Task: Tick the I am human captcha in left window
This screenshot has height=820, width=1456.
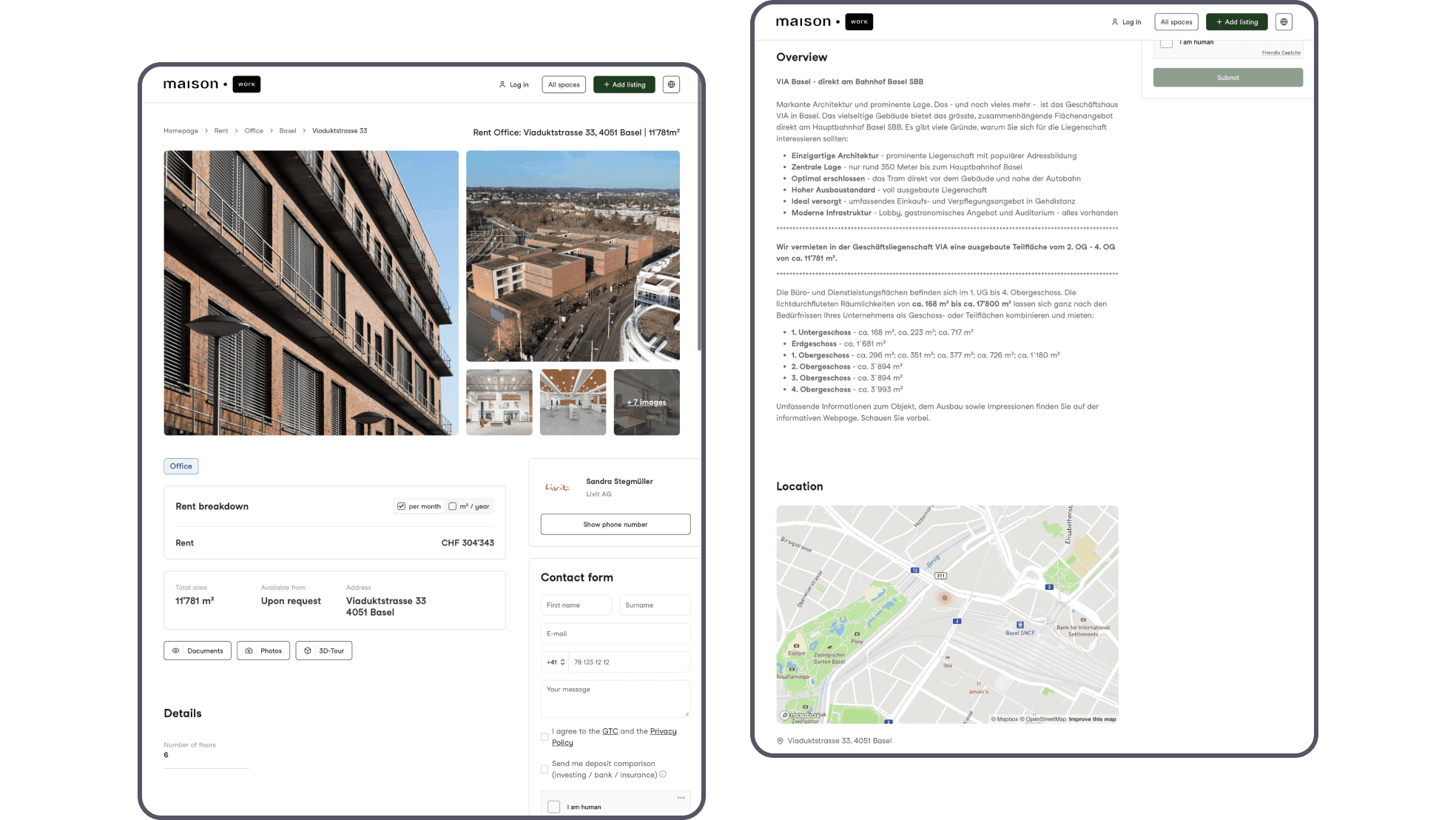Action: [553, 807]
